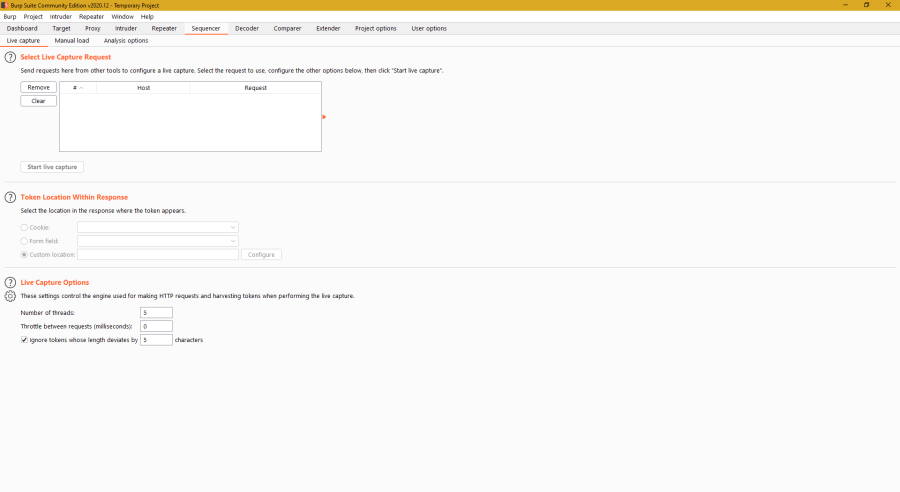Screen dimensions: 900x492
Task: Toggle Ignore tokens whose length deviates checkbox
Action: point(25,340)
